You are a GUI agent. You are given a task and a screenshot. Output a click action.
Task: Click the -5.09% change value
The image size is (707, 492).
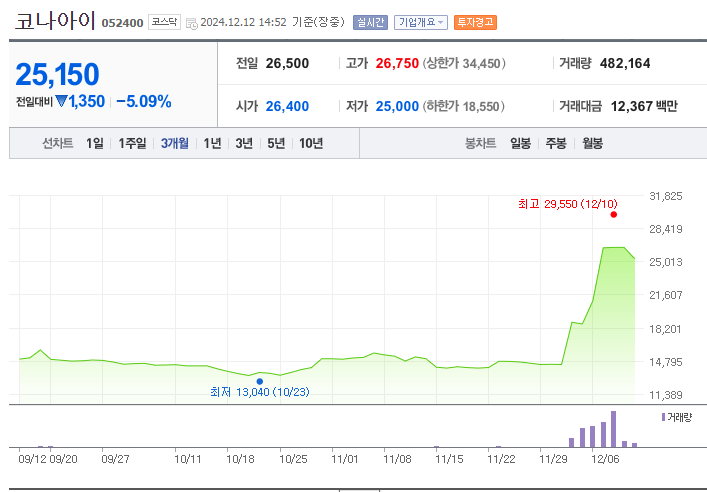tap(144, 101)
